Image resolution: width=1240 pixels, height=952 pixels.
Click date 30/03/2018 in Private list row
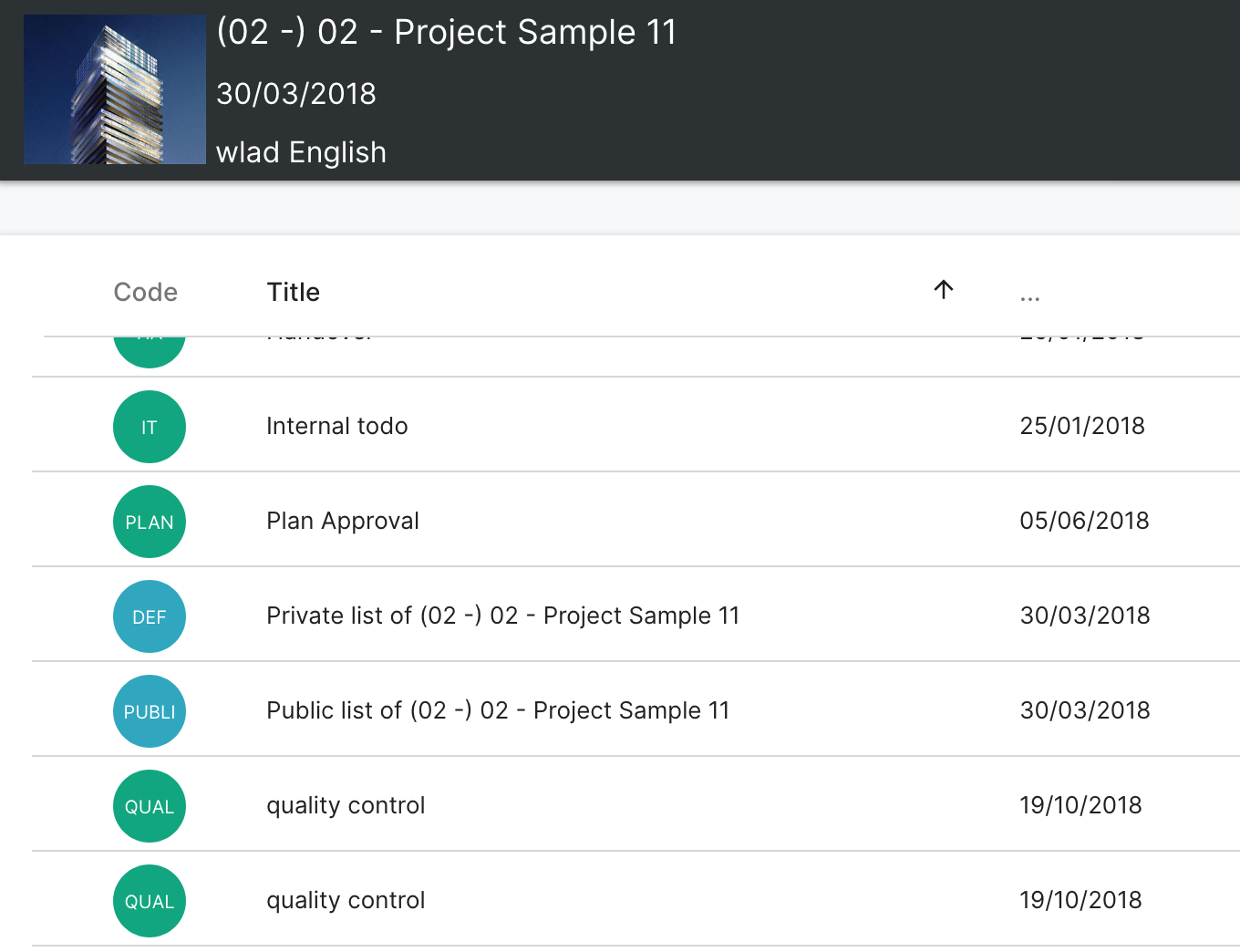click(x=1085, y=616)
